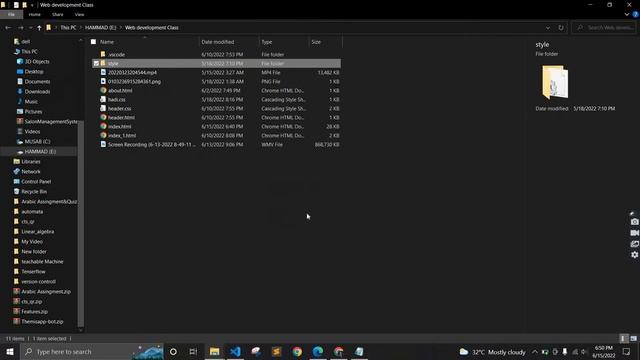Open Cortana circle icon on taskbar
This screenshot has height=360, width=640.
click(x=173, y=351)
